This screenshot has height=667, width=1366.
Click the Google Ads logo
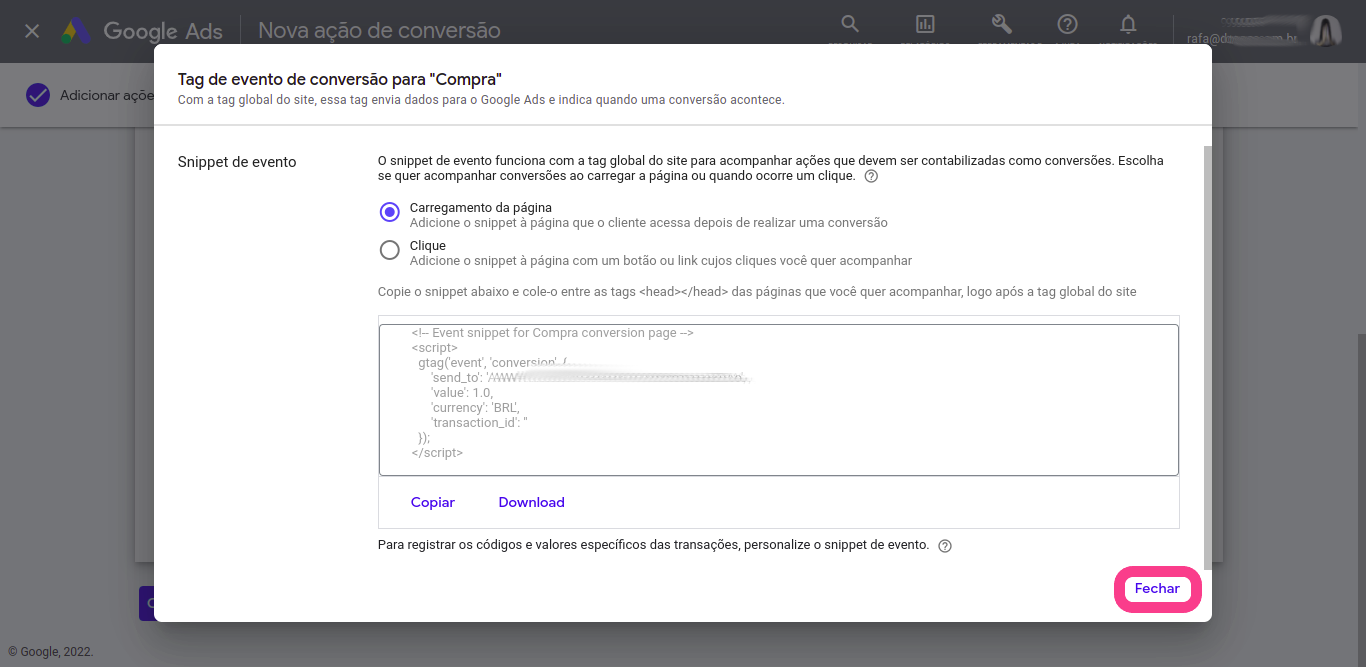tap(141, 31)
